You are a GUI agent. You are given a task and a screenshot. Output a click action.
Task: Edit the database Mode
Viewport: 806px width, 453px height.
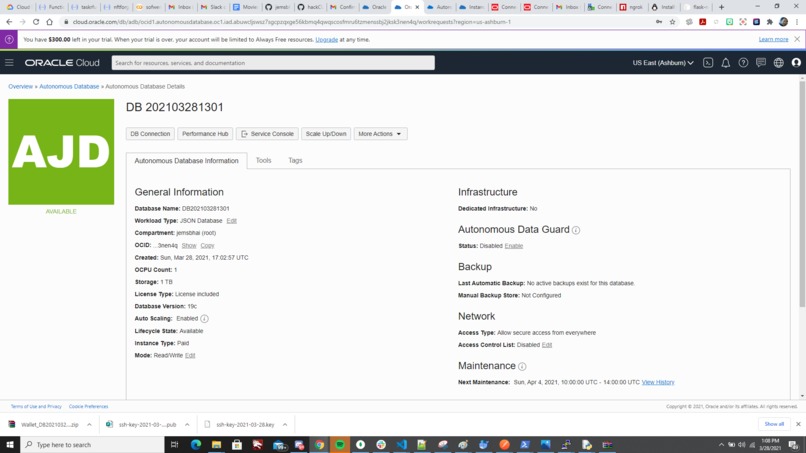pos(190,355)
